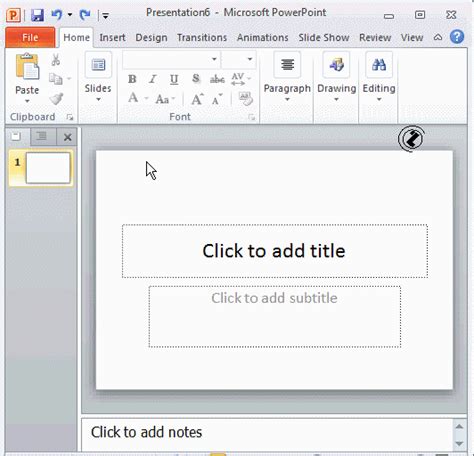
Task: Click the Save icon in quick access toolbar
Action: click(37, 15)
